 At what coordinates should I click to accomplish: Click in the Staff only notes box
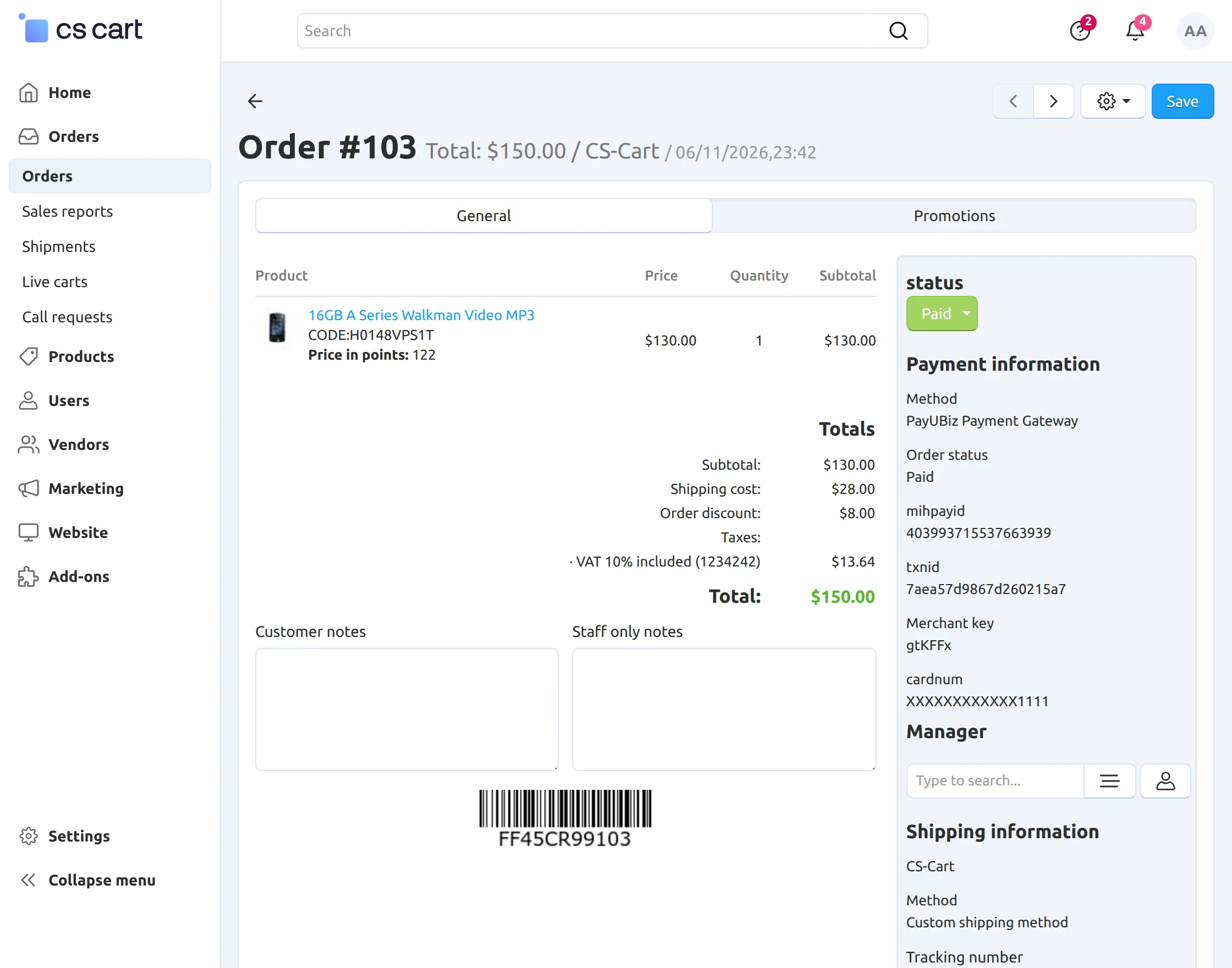tap(724, 710)
